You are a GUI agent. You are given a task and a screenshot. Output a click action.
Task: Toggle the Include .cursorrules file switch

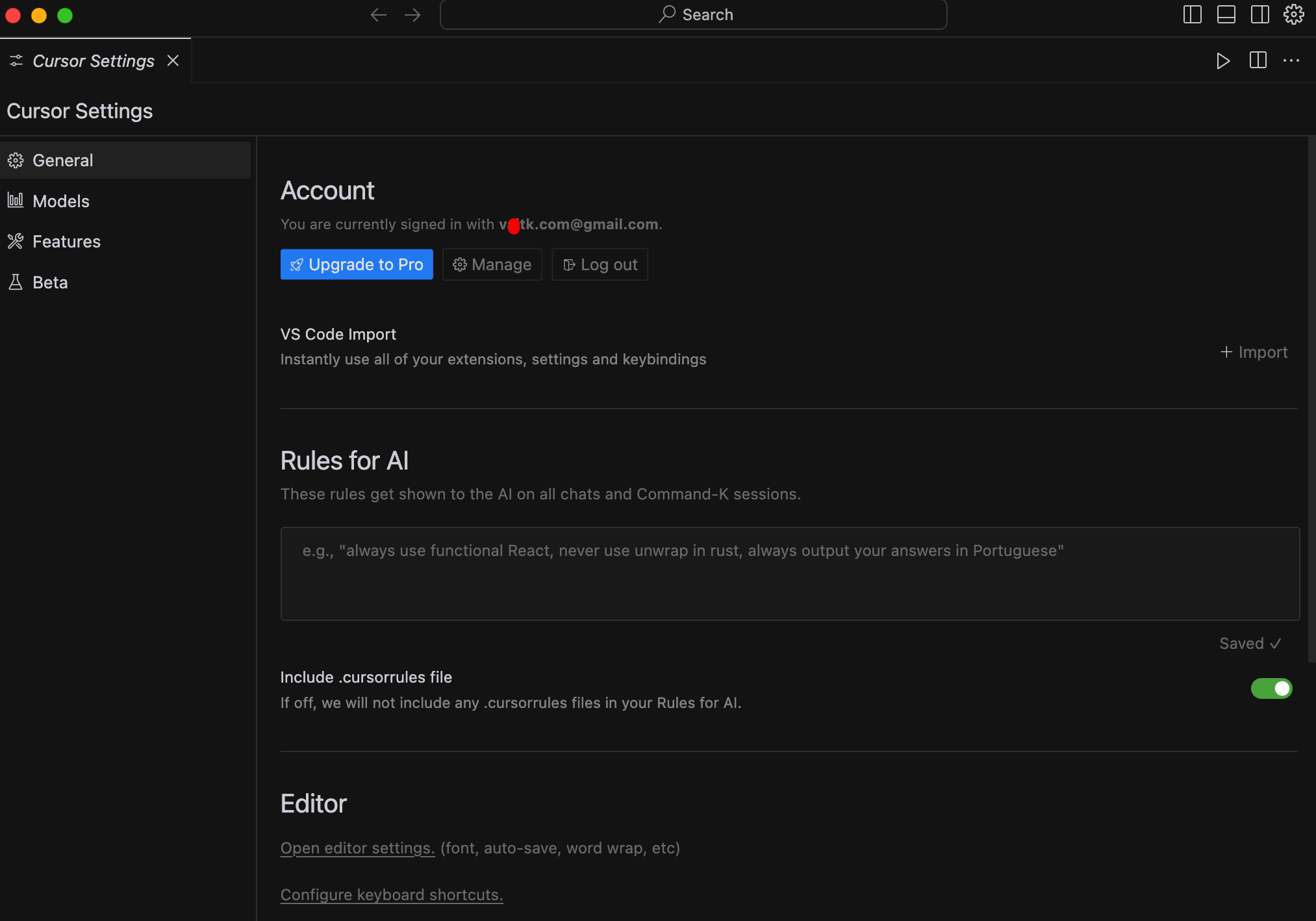point(1272,688)
